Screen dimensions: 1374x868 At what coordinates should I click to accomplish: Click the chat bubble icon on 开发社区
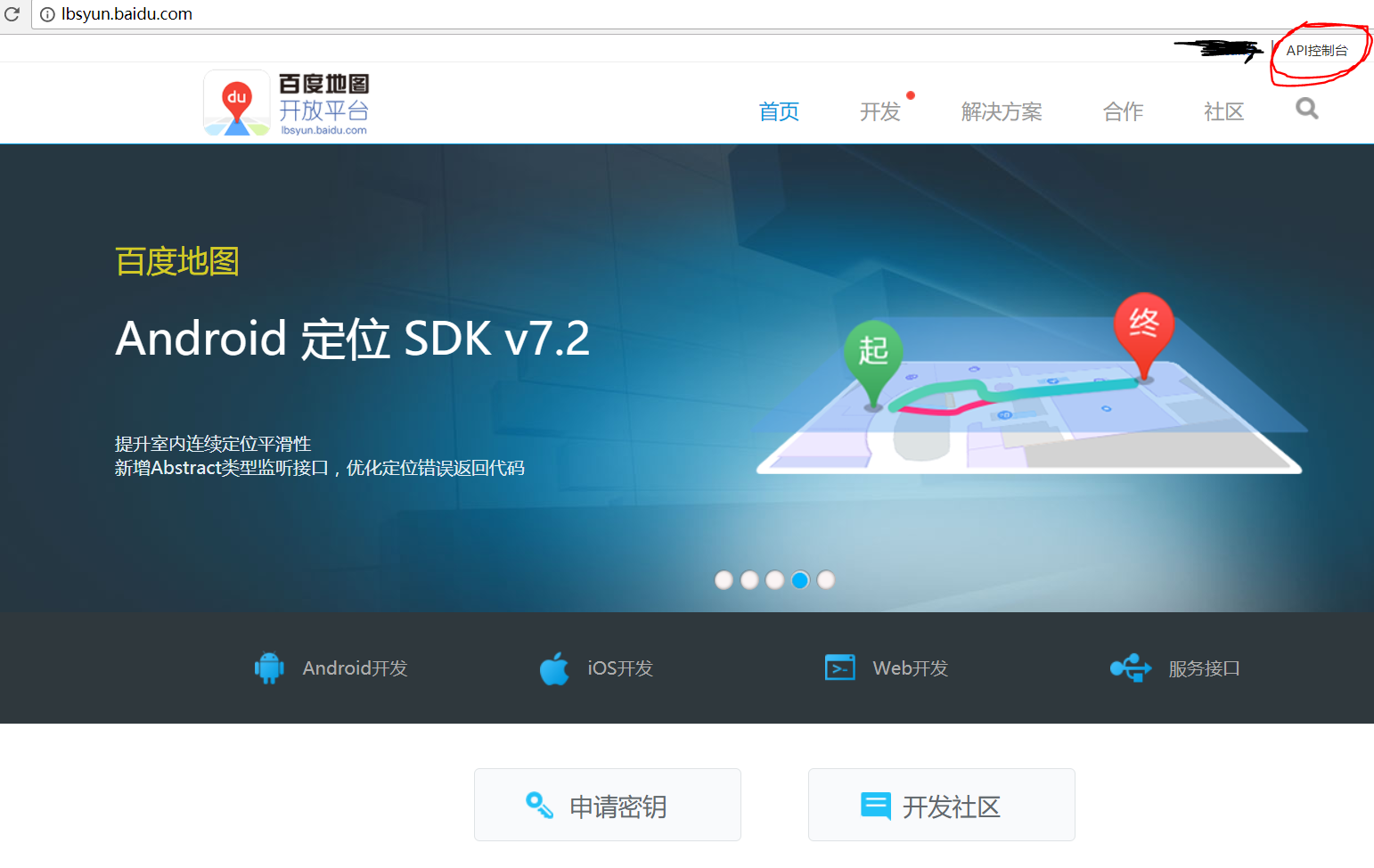876,806
